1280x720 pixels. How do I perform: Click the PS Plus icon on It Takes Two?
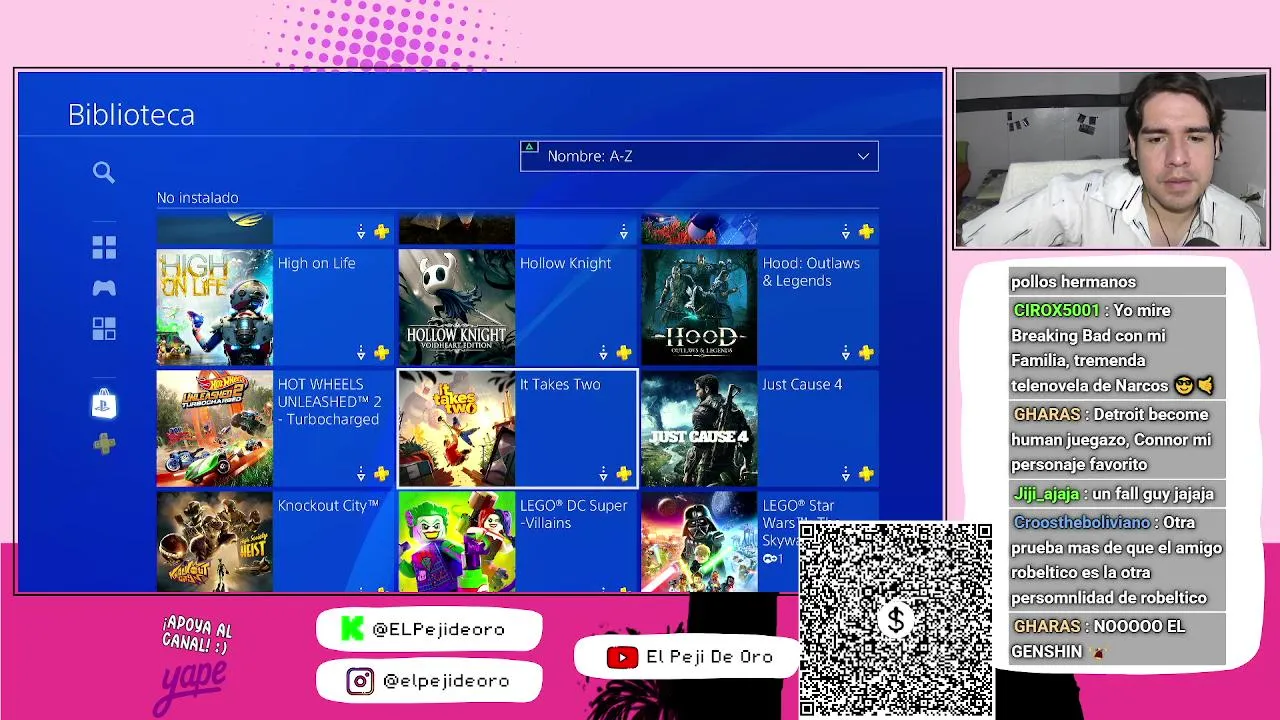click(623, 474)
